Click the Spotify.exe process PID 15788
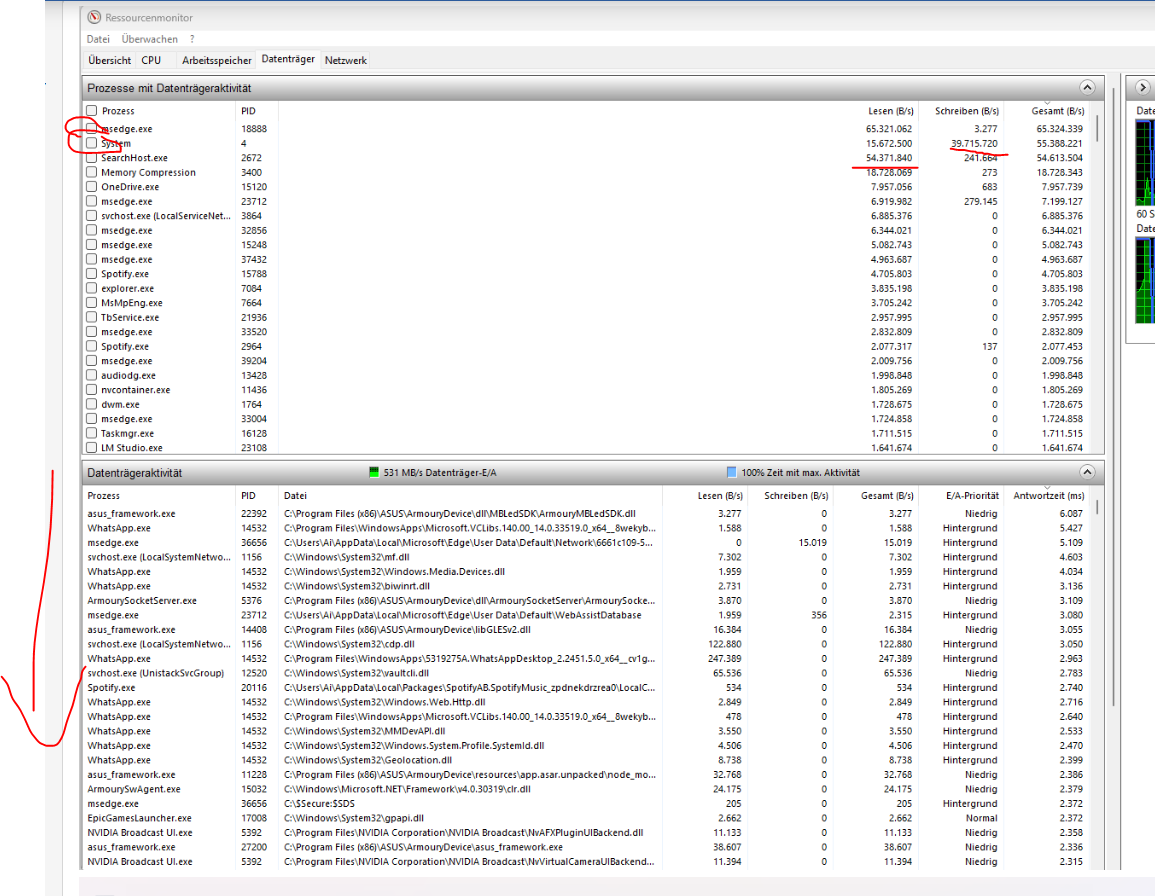Image resolution: width=1155 pixels, height=896 pixels. 254,273
